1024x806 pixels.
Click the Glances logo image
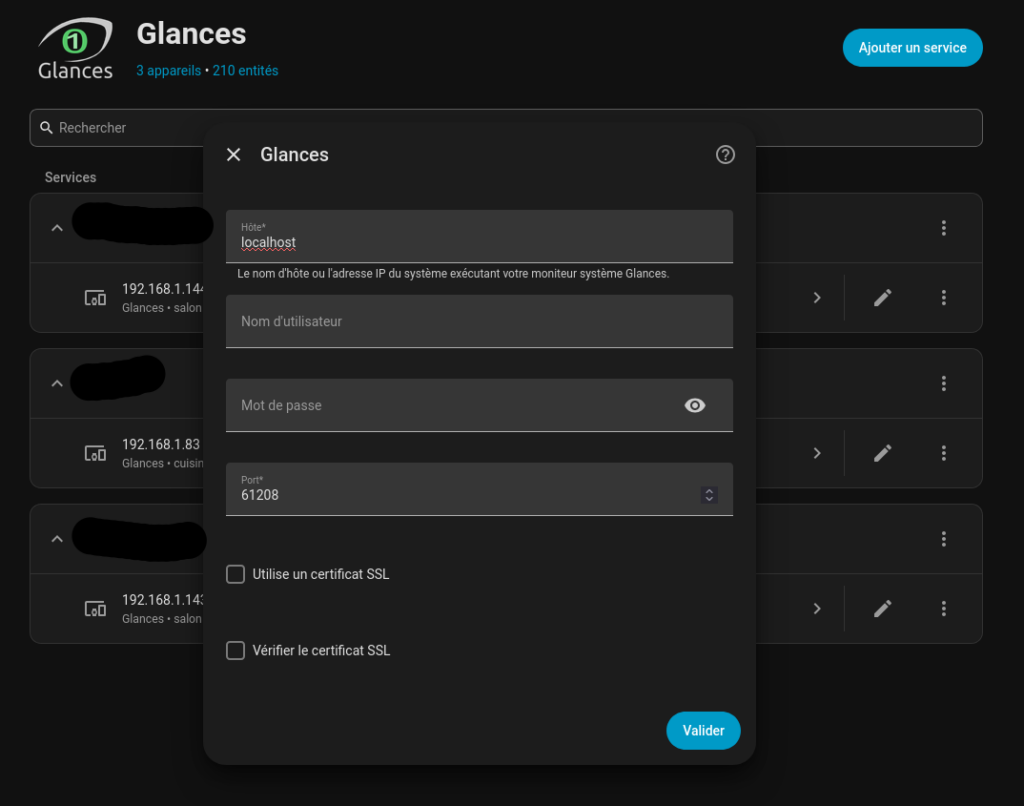click(75, 48)
